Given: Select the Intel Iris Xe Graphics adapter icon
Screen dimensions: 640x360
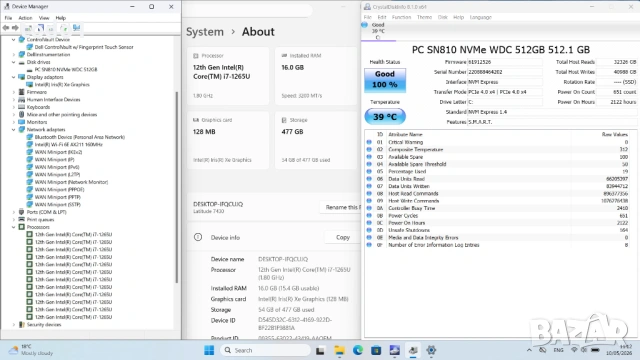Looking at the screenshot, I should [x=30, y=84].
